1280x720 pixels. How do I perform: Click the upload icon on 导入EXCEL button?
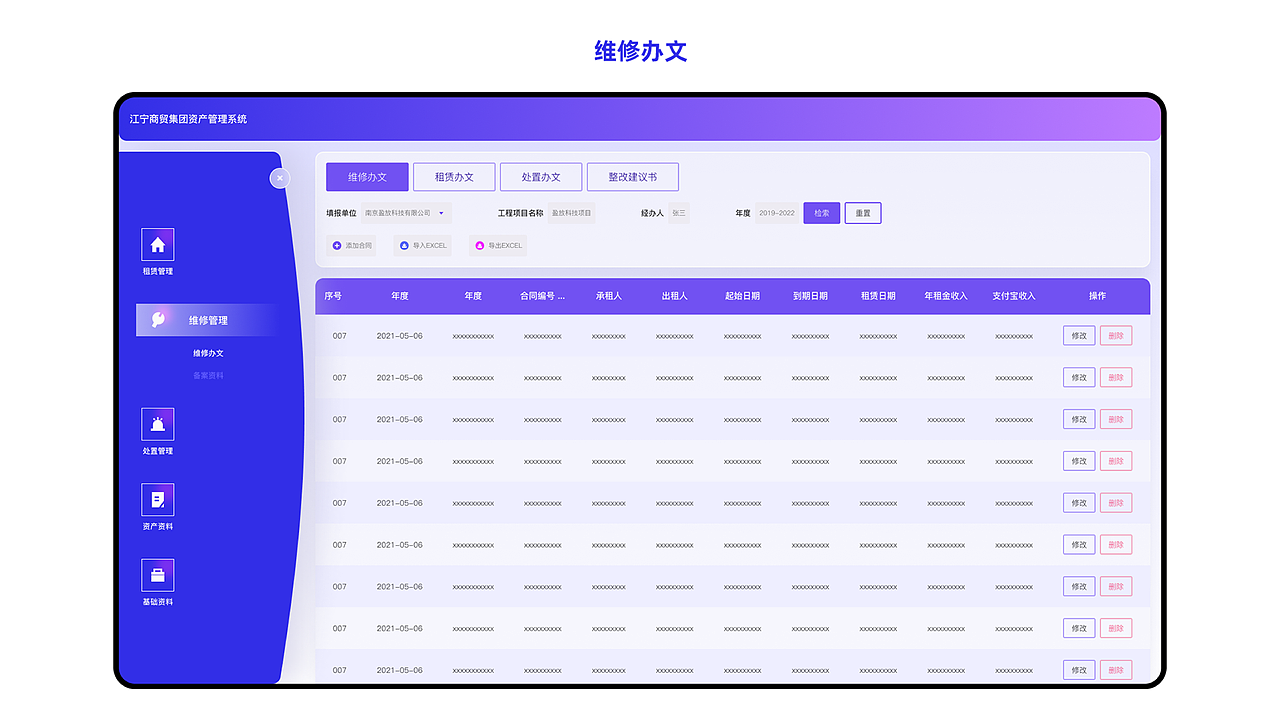(405, 245)
